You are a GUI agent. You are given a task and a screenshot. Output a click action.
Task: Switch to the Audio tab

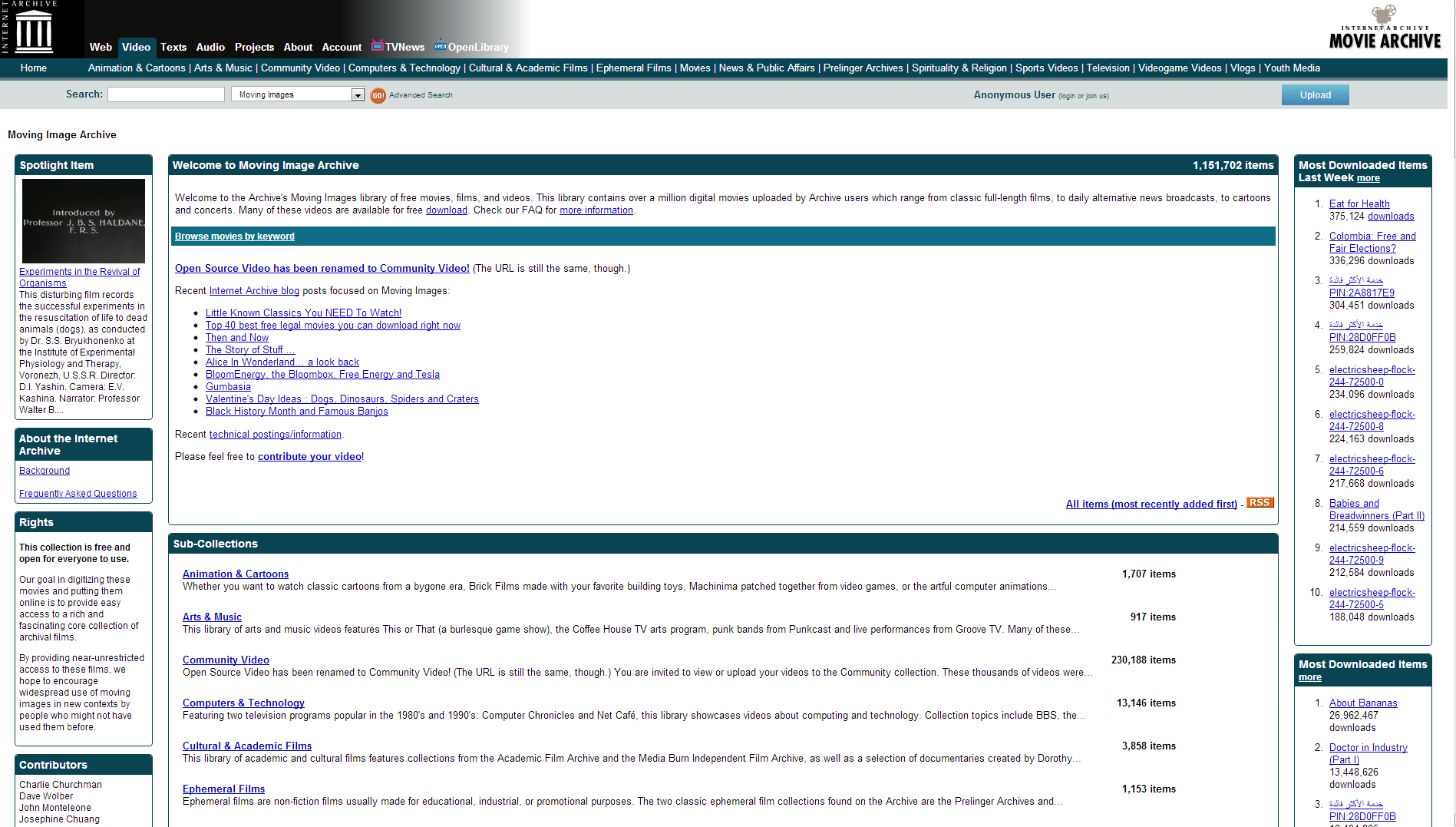tap(210, 47)
